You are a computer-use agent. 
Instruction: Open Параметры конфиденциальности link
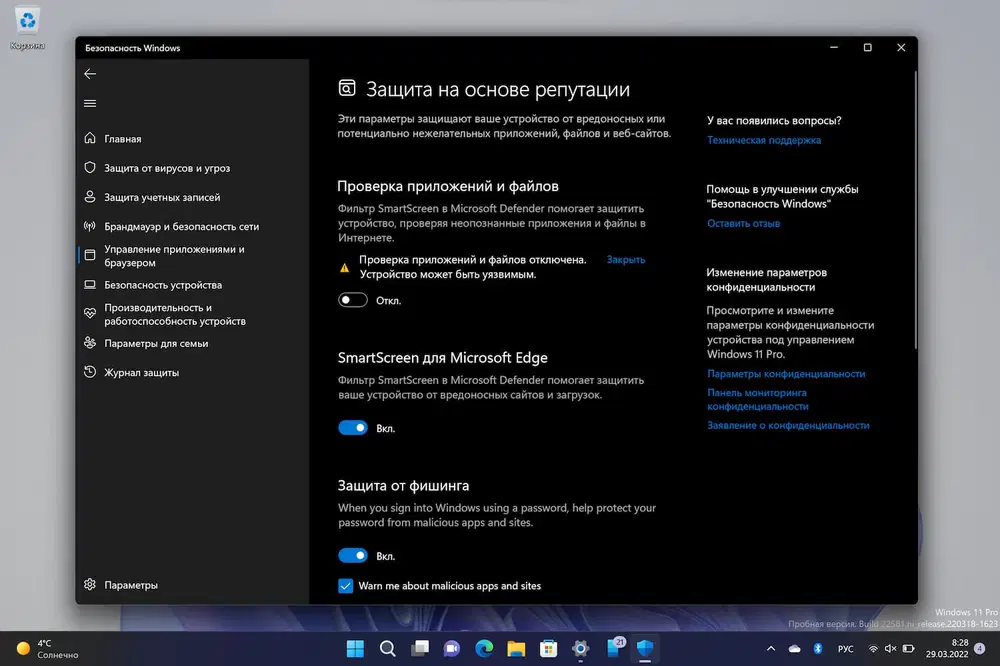click(786, 374)
